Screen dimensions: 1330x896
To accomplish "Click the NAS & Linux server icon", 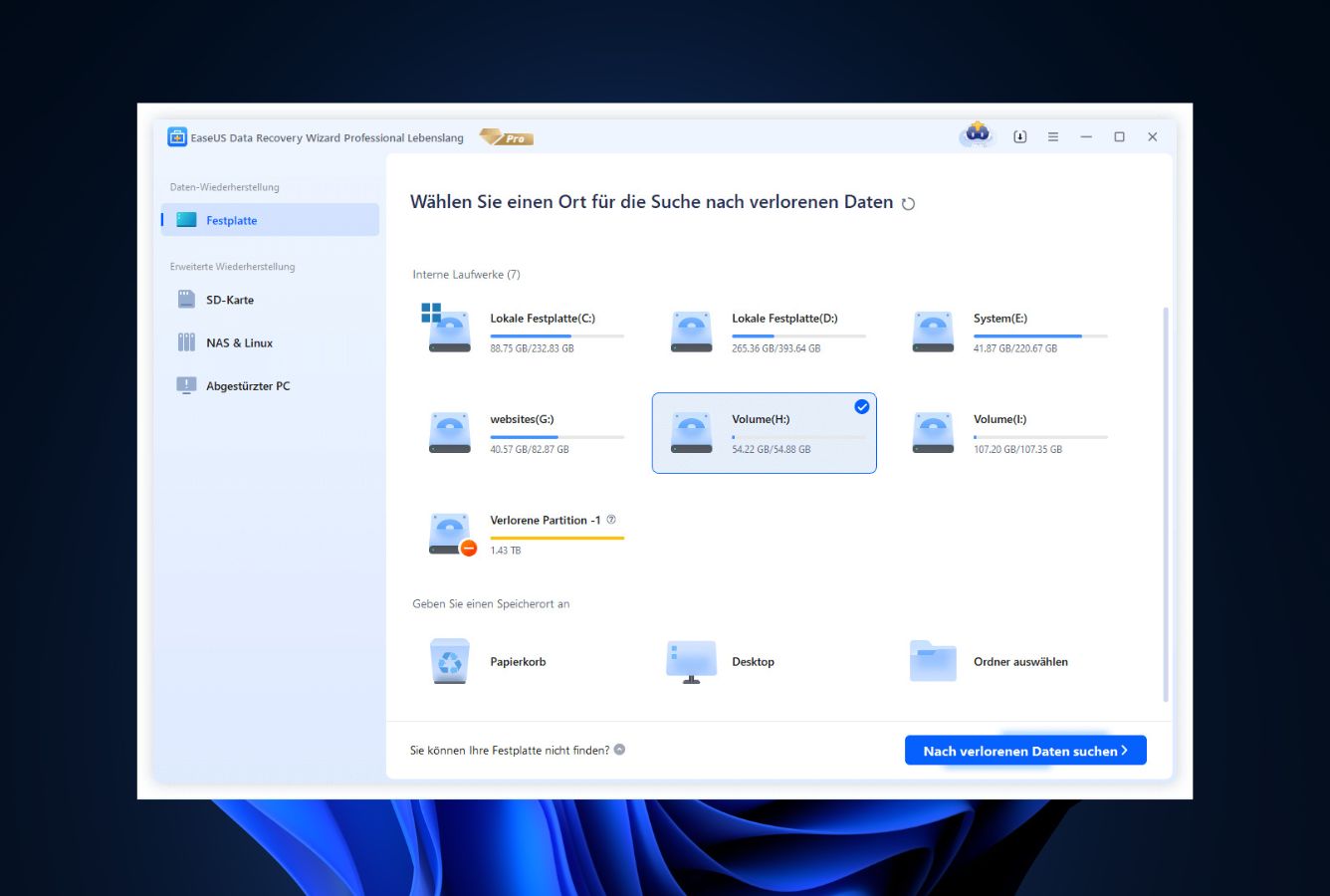I will (186, 342).
